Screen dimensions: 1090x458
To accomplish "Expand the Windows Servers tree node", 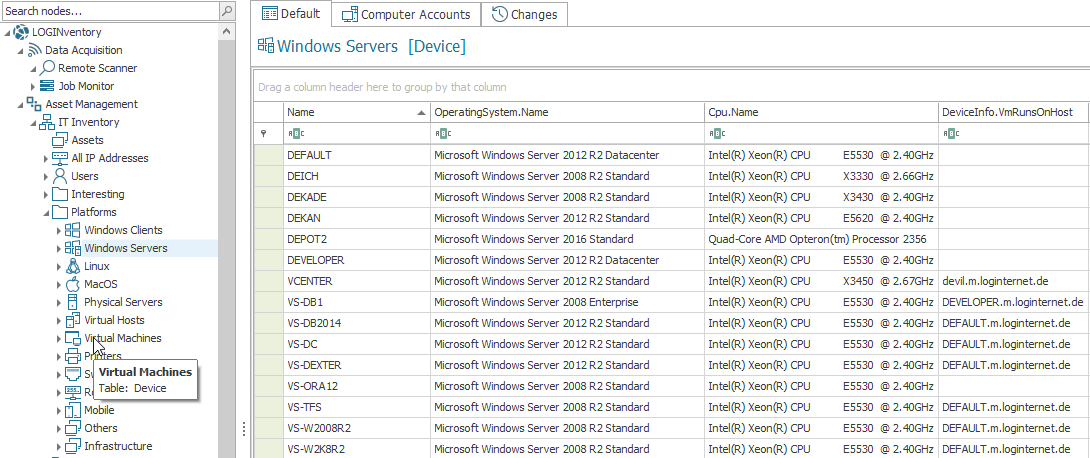I will tap(58, 248).
